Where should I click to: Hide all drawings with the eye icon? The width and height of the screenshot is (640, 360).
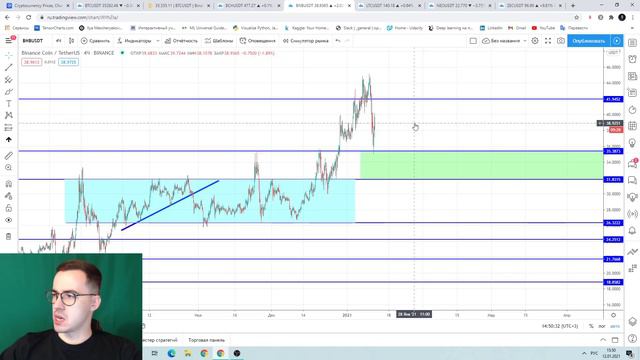(9, 220)
